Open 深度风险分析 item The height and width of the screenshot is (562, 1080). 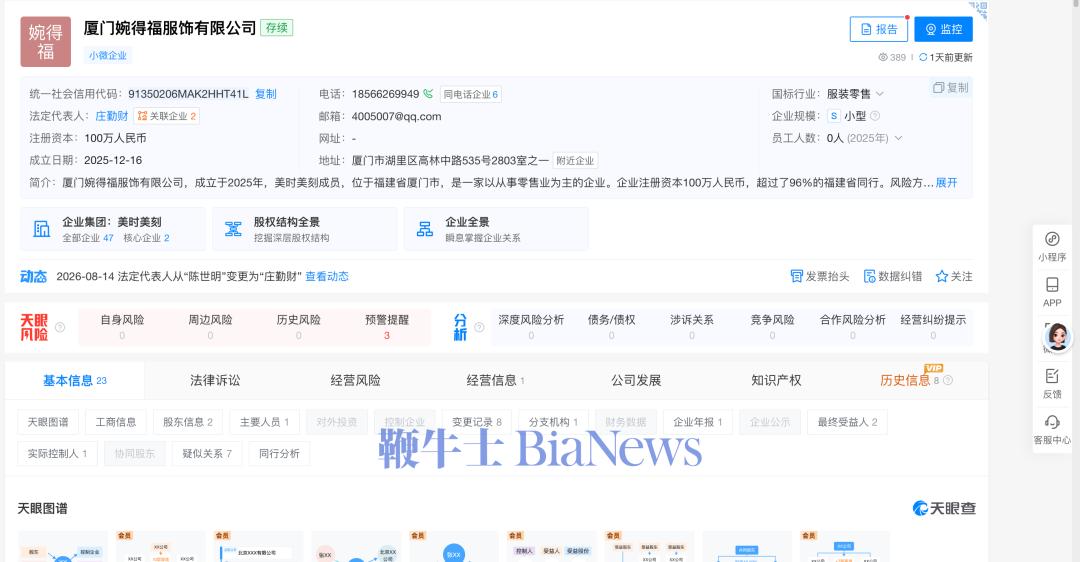tap(531, 327)
